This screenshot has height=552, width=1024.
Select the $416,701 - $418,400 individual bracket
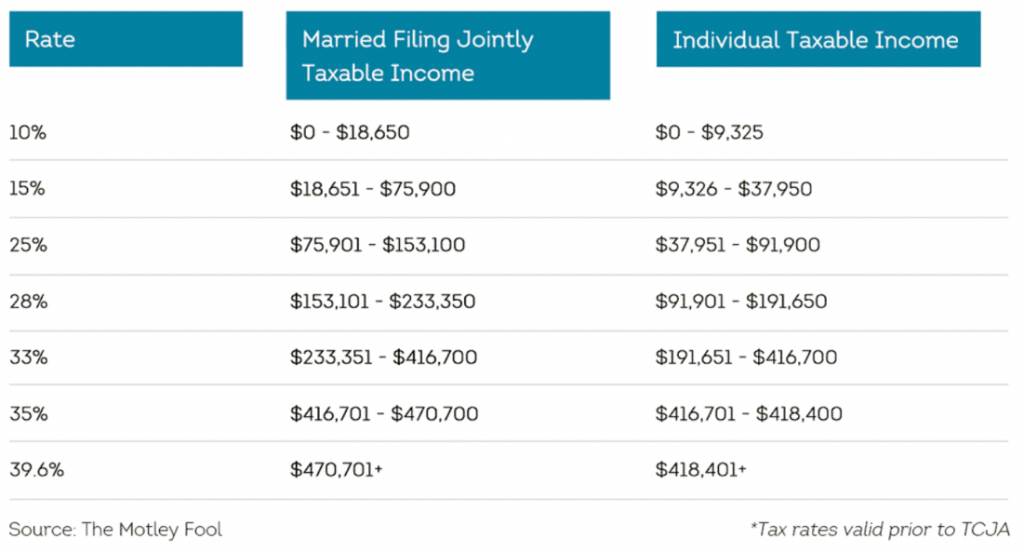[748, 413]
